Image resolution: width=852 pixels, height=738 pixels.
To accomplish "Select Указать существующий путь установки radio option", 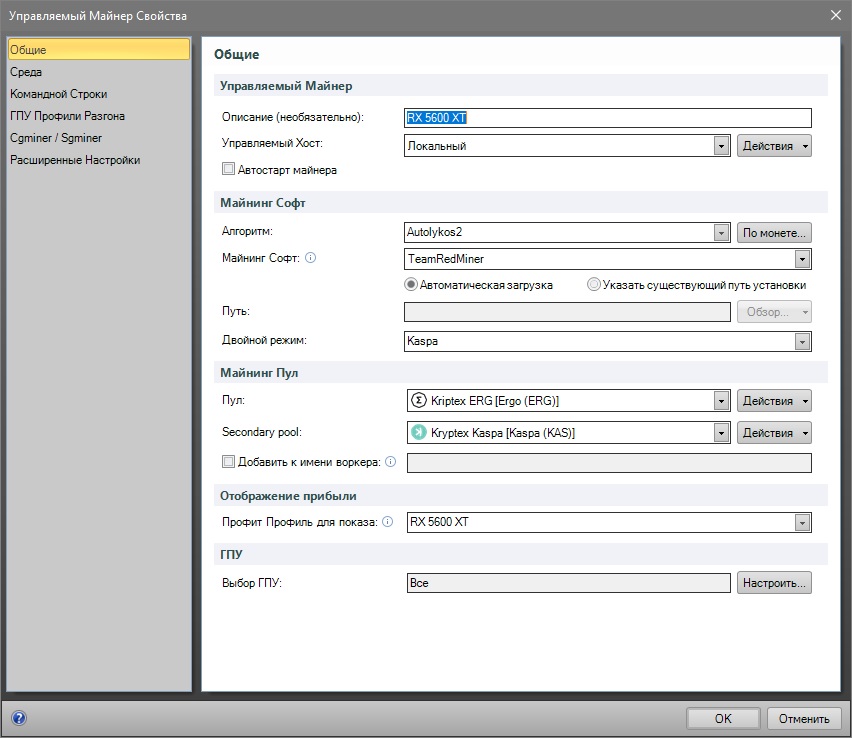I will click(594, 285).
